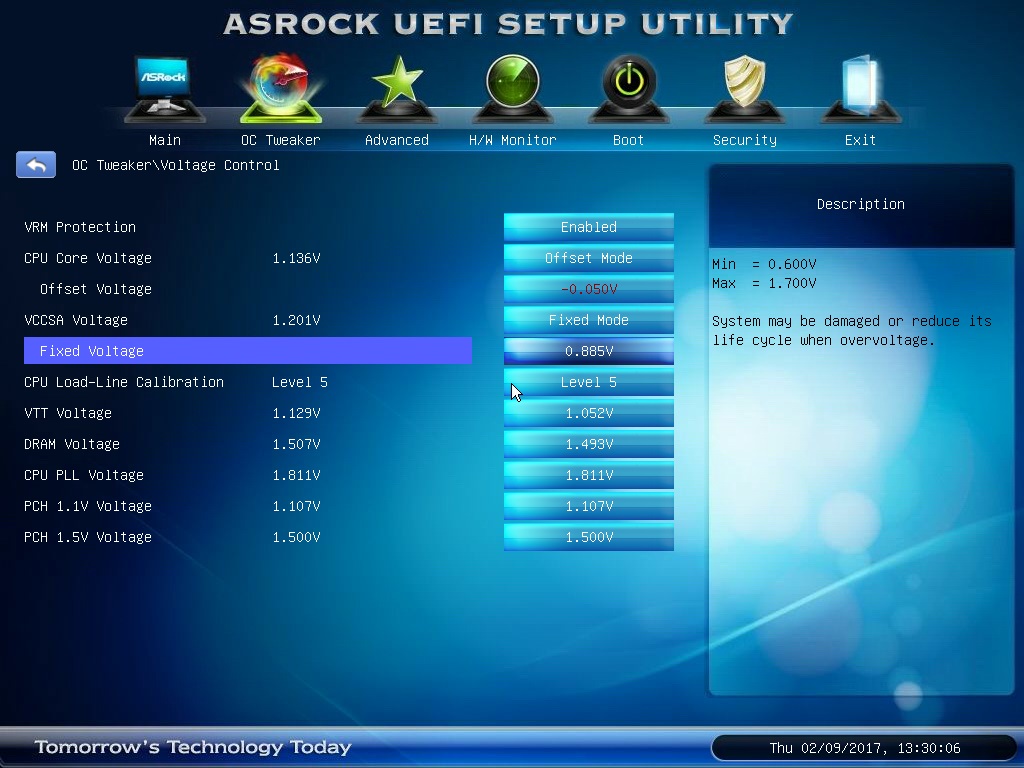Change PCH 1.5V Voltage value button
Screen dimensions: 1024x768
click(x=588, y=537)
